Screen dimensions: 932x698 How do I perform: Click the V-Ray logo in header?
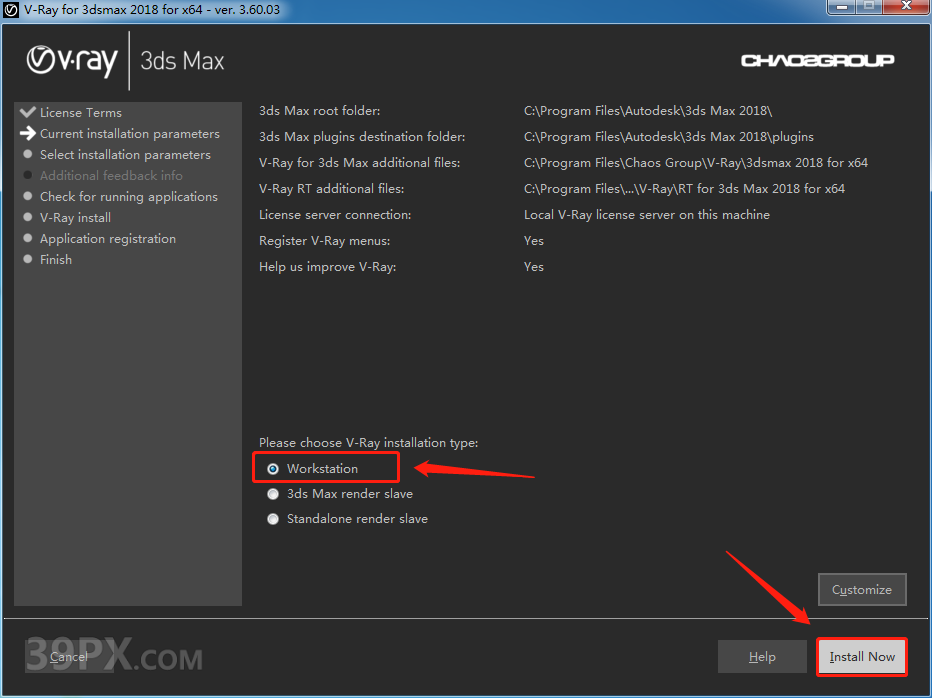(72, 60)
